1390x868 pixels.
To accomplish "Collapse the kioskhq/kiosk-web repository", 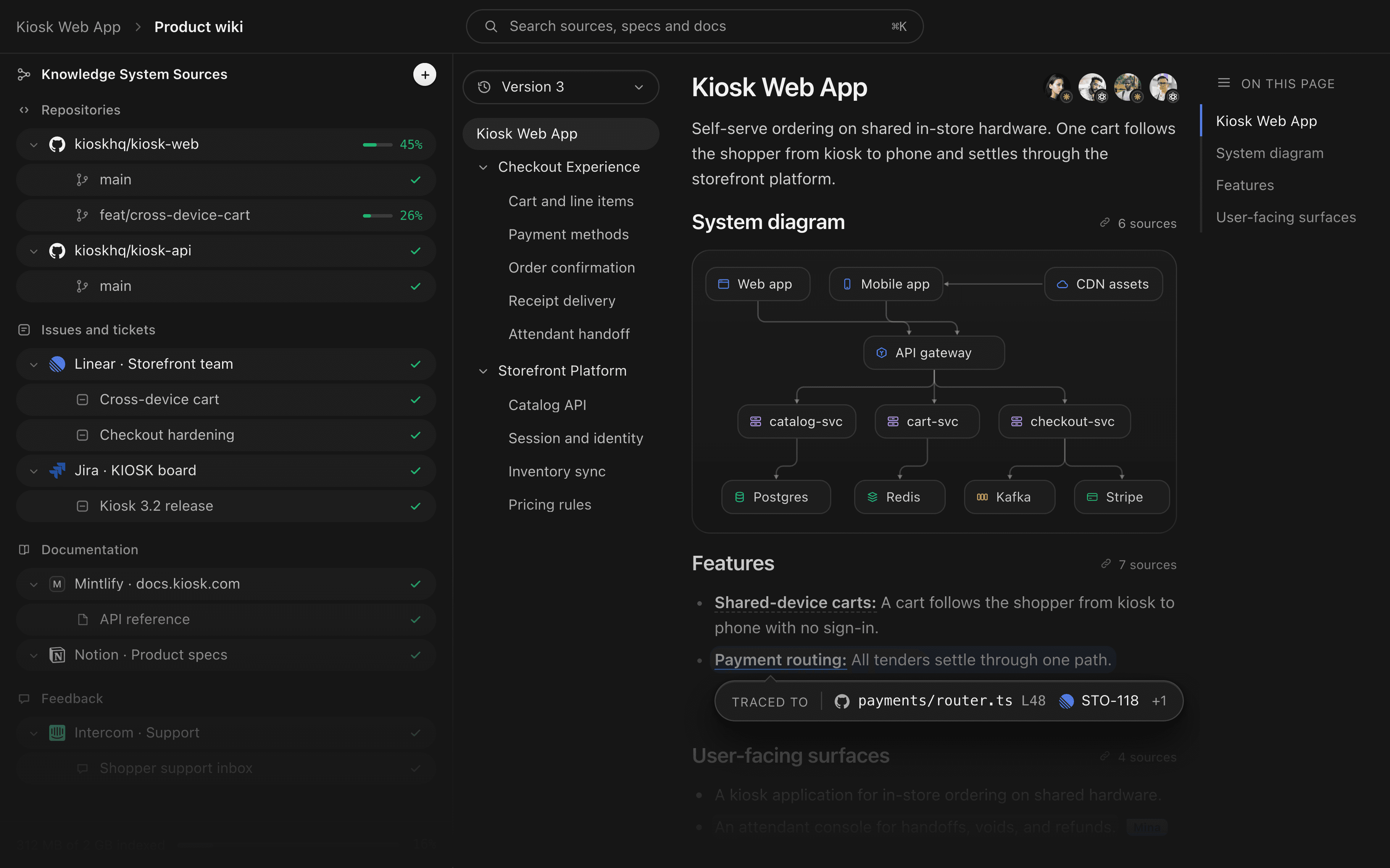I will pos(34,145).
